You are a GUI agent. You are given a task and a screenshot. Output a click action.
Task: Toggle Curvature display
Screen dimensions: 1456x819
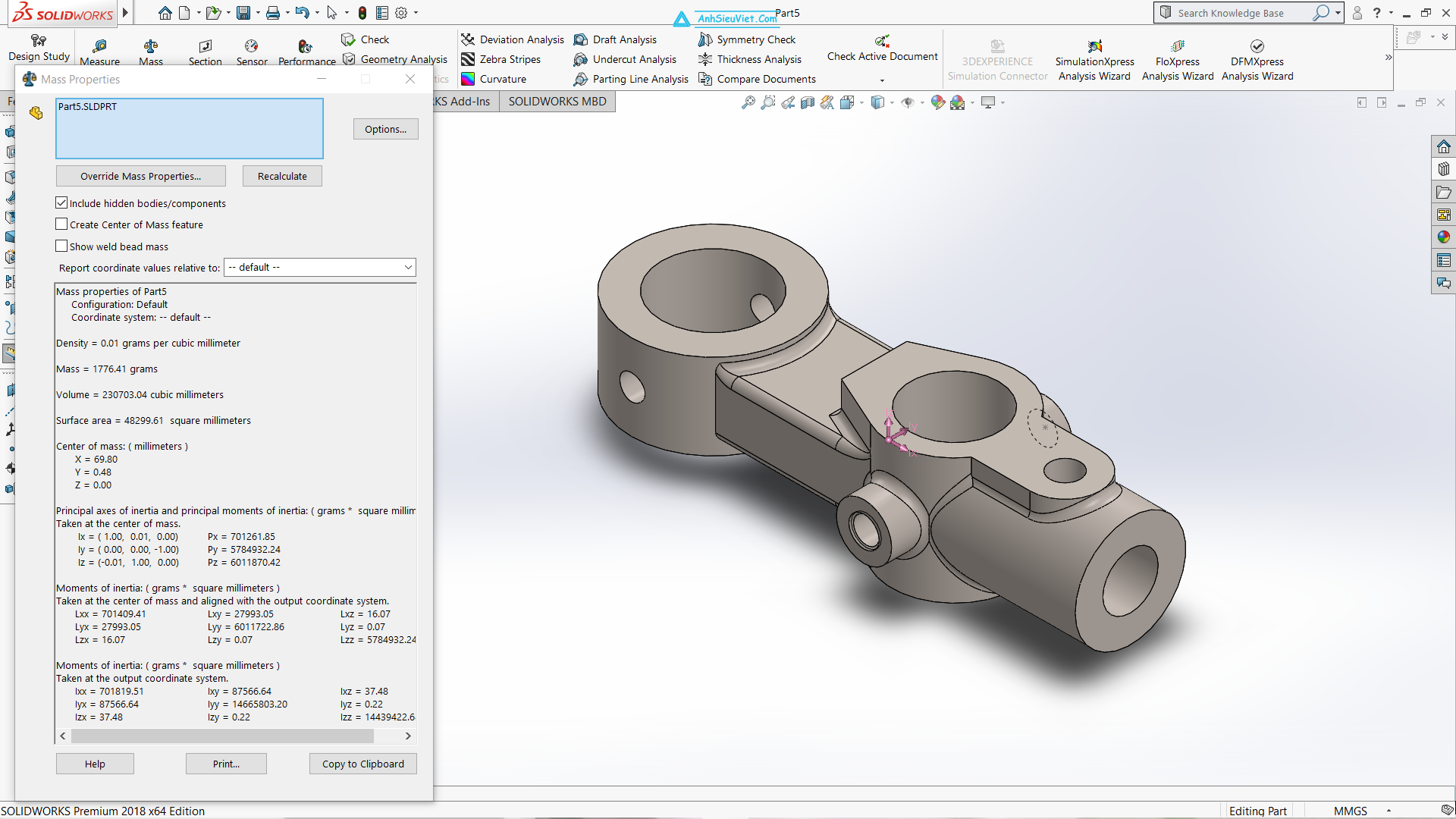[x=493, y=79]
